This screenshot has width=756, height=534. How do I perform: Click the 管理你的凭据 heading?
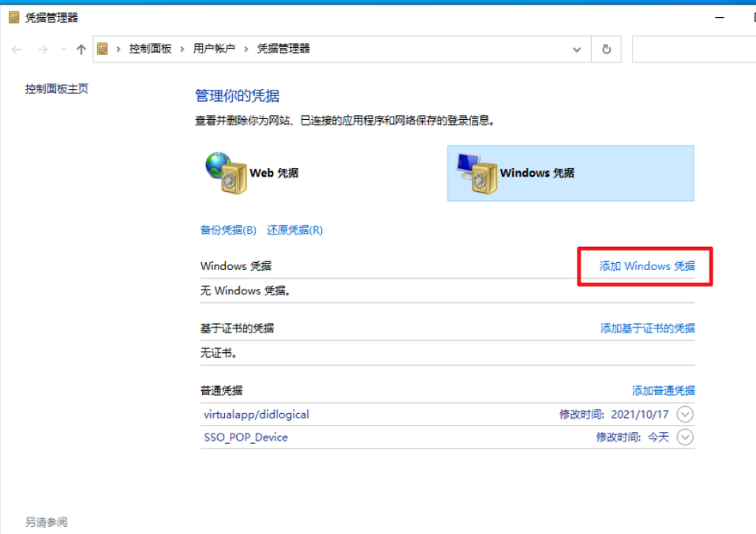click(237, 95)
